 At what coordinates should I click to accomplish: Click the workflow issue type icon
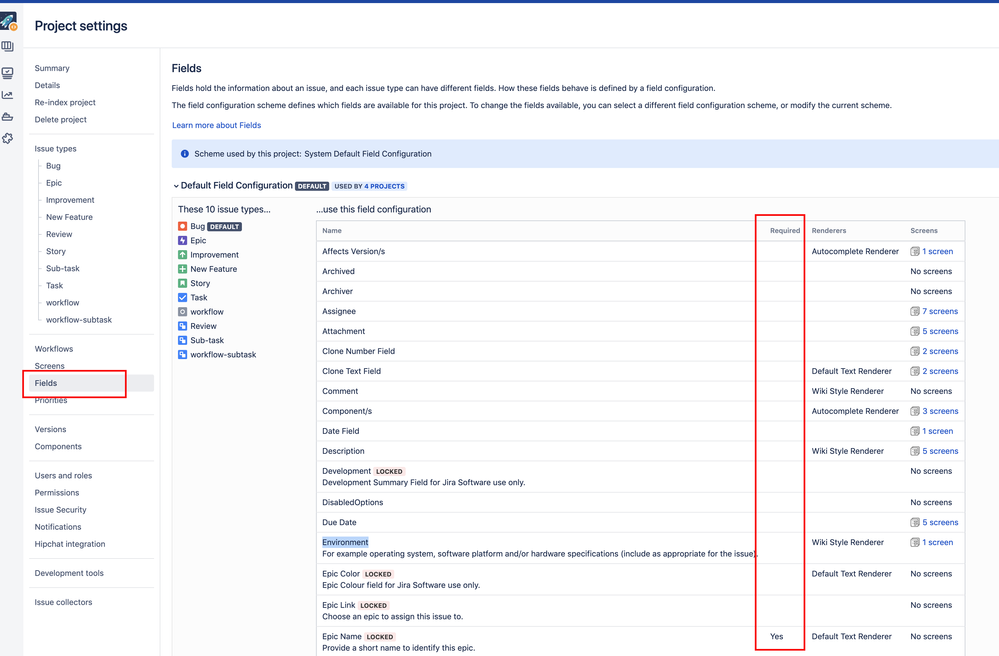[x=182, y=311]
